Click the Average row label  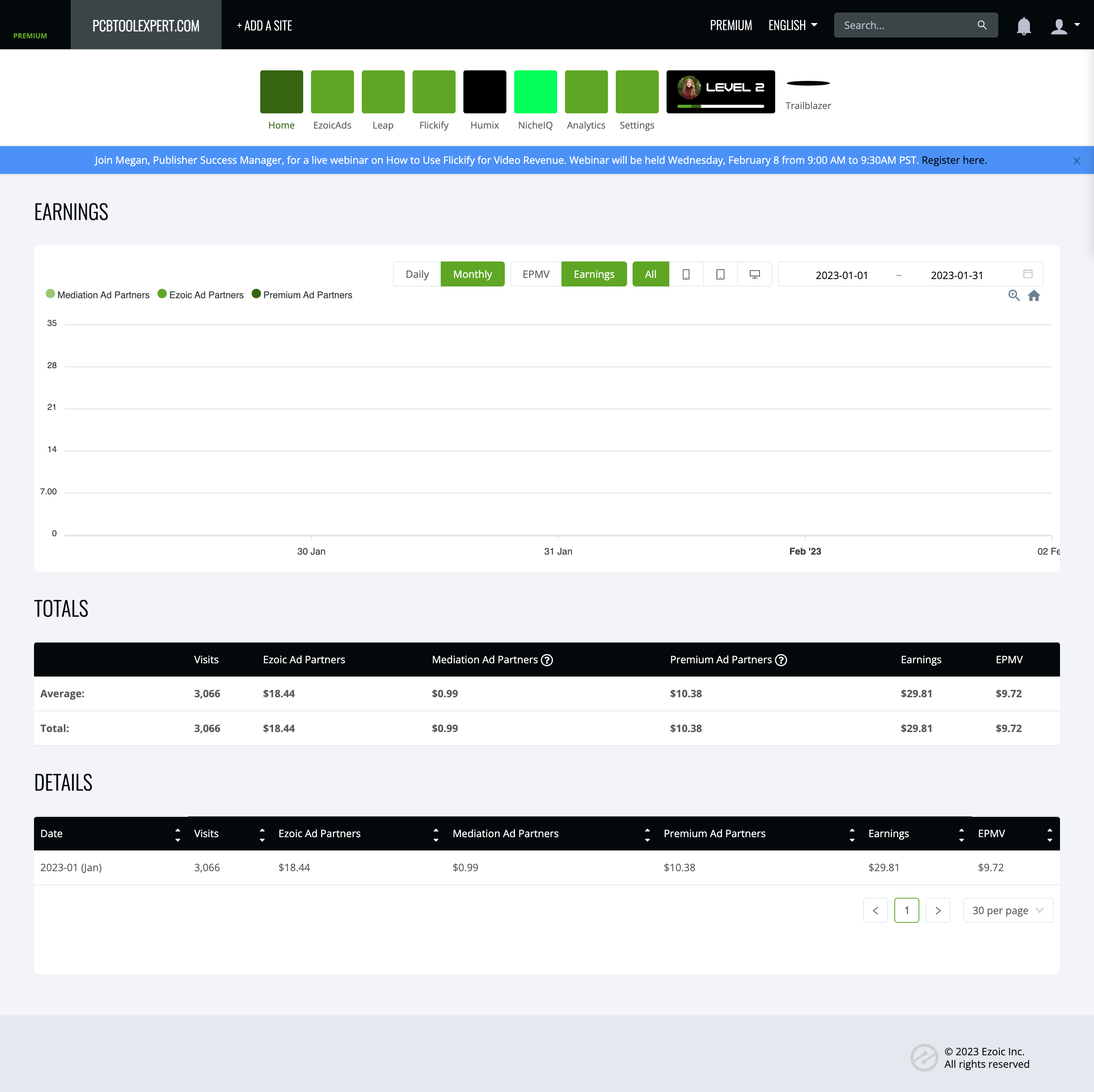click(x=62, y=694)
